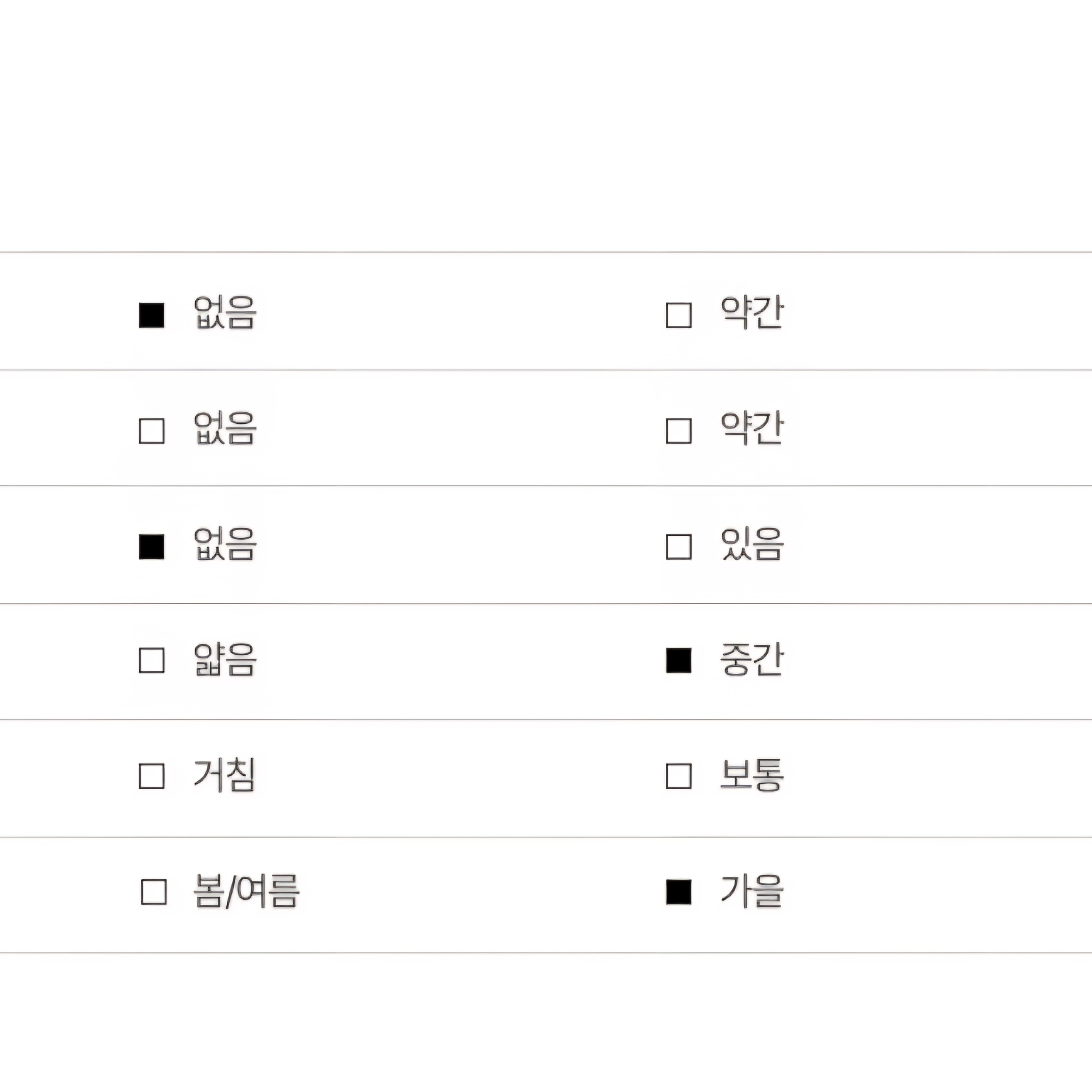
Task: Click the 있음 label text
Action: 752,544
